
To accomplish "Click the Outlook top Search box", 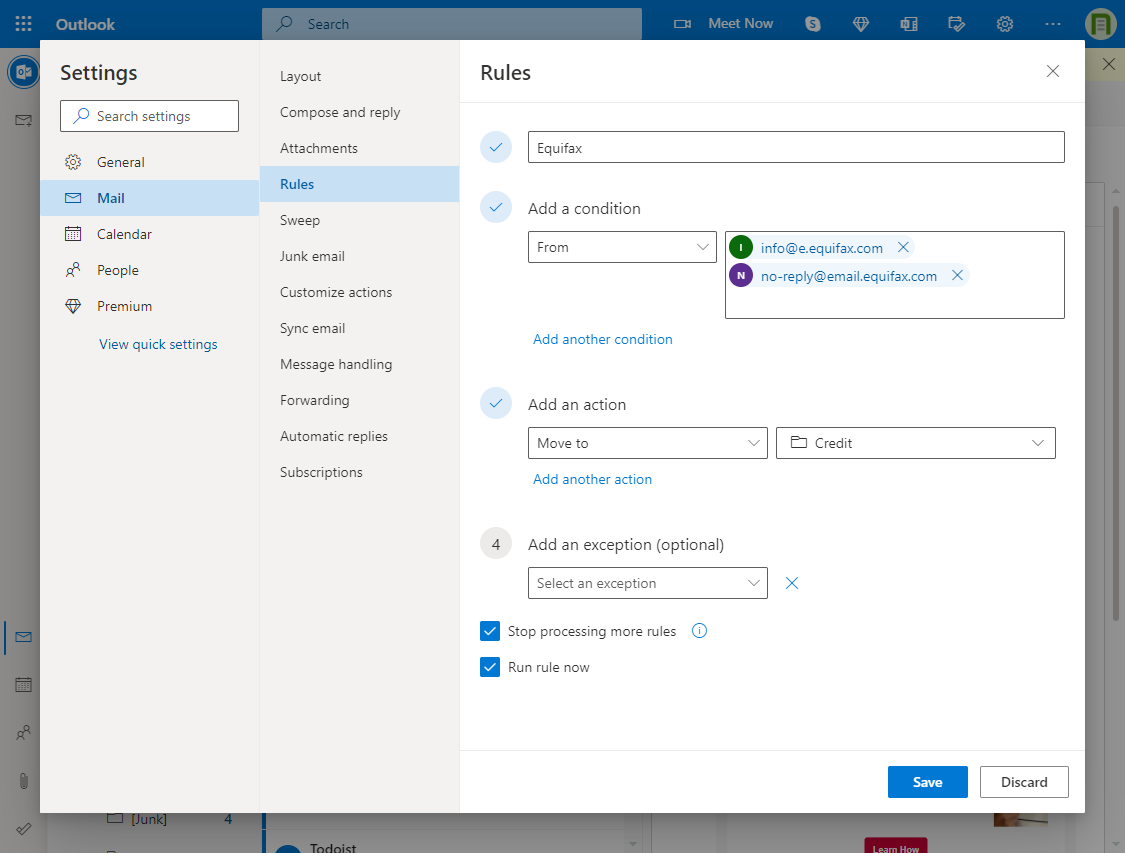I will click(x=452, y=24).
